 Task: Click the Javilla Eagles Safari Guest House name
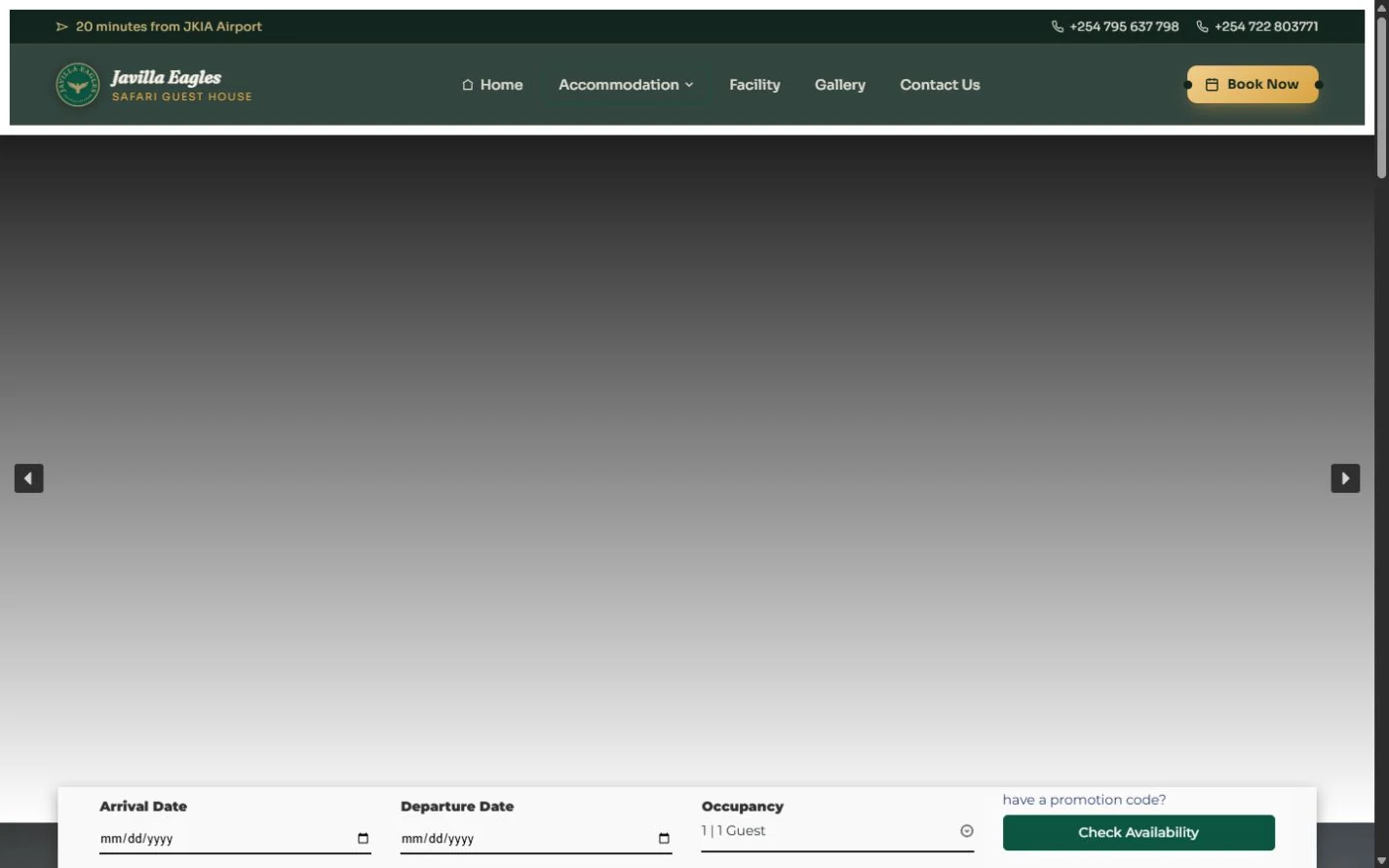click(181, 85)
